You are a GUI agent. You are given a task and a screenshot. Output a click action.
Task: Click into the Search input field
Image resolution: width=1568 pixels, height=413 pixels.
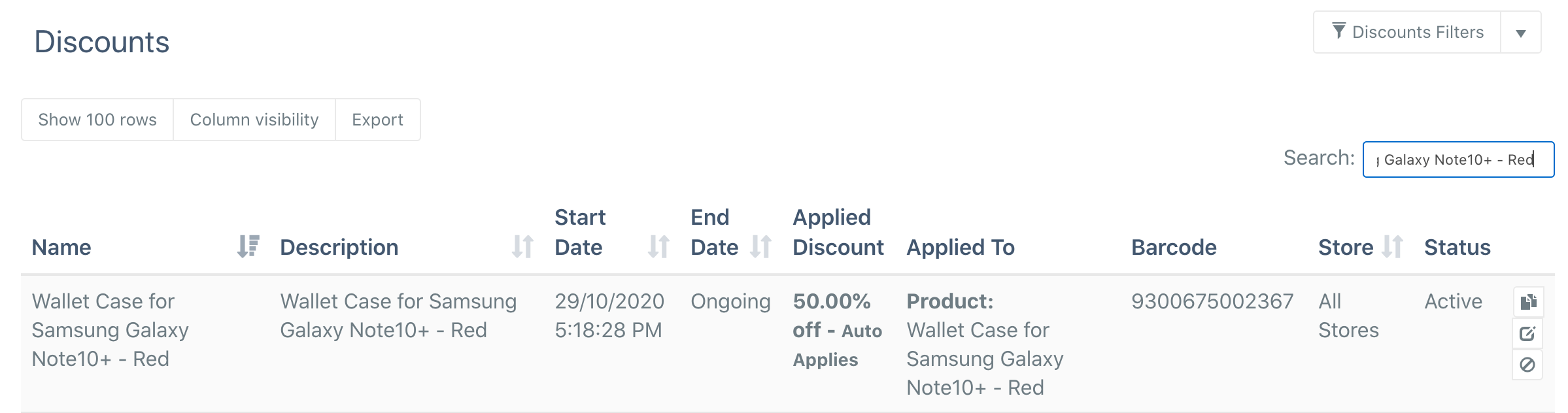coord(1458,159)
